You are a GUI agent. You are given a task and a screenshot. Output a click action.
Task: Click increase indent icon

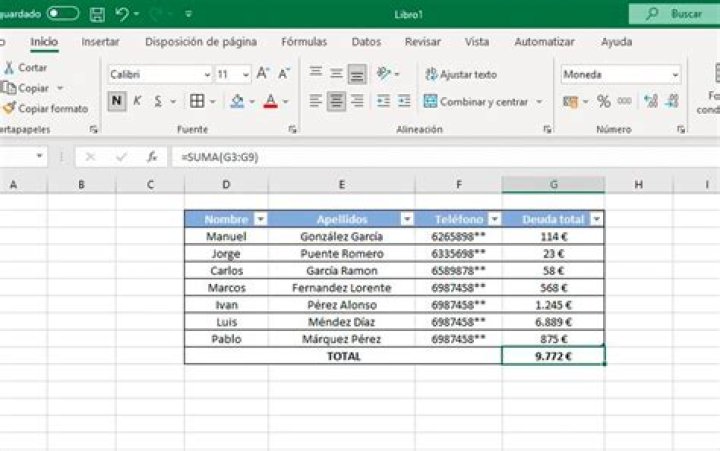pos(404,101)
